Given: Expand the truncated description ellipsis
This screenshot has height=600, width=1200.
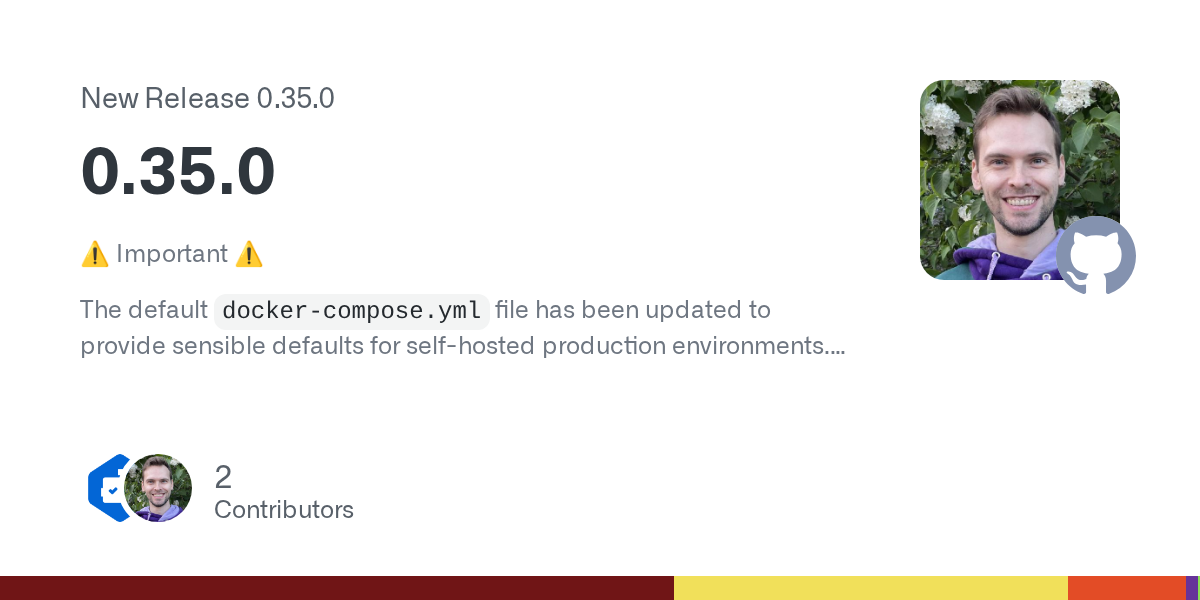Looking at the screenshot, I should click(x=838, y=348).
